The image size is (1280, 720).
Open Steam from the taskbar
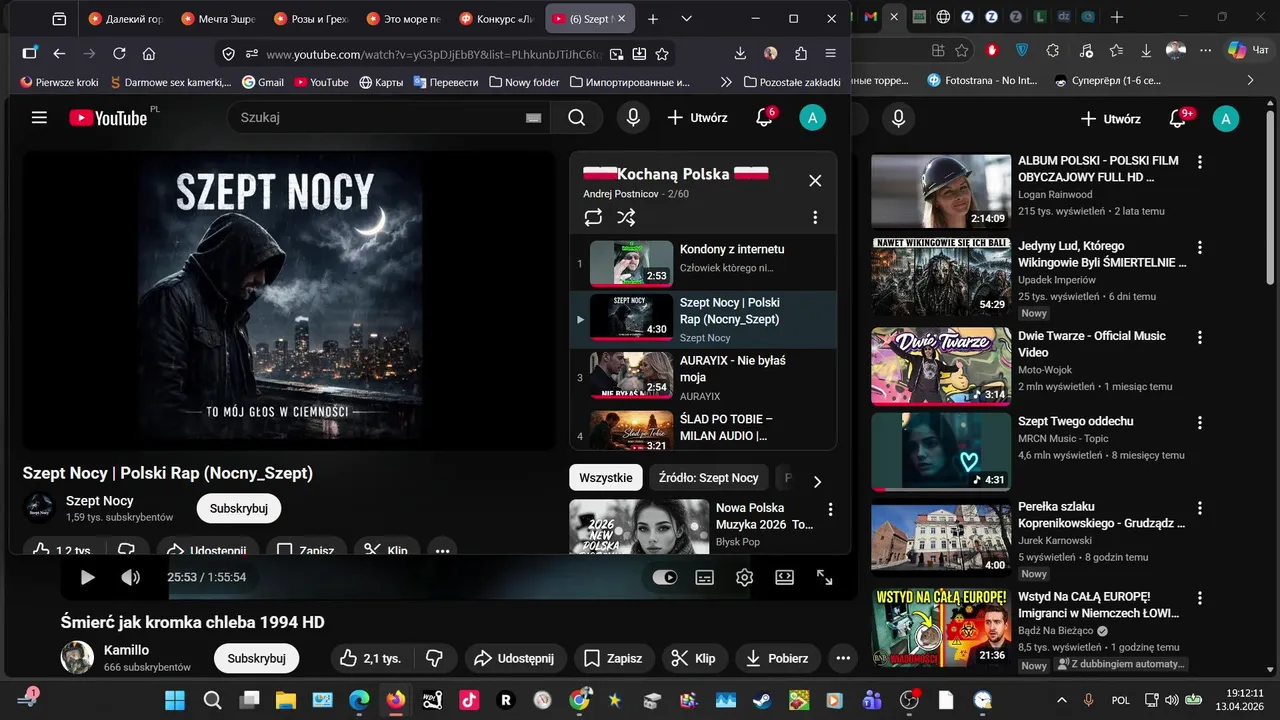(x=762, y=700)
